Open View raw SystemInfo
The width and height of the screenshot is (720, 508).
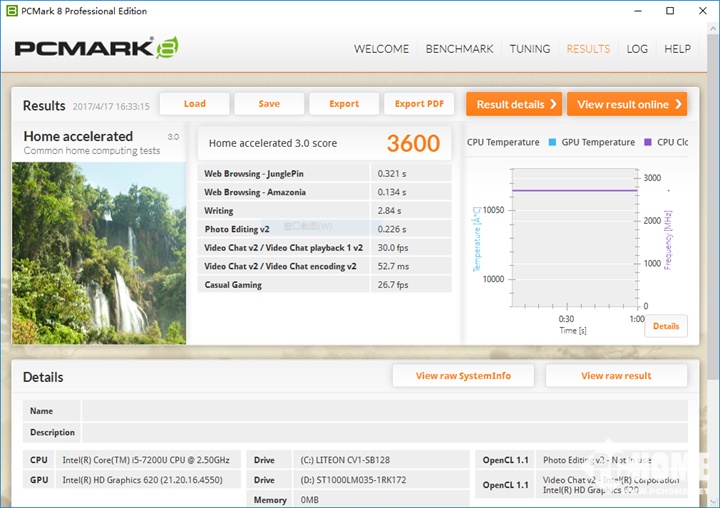click(x=463, y=376)
